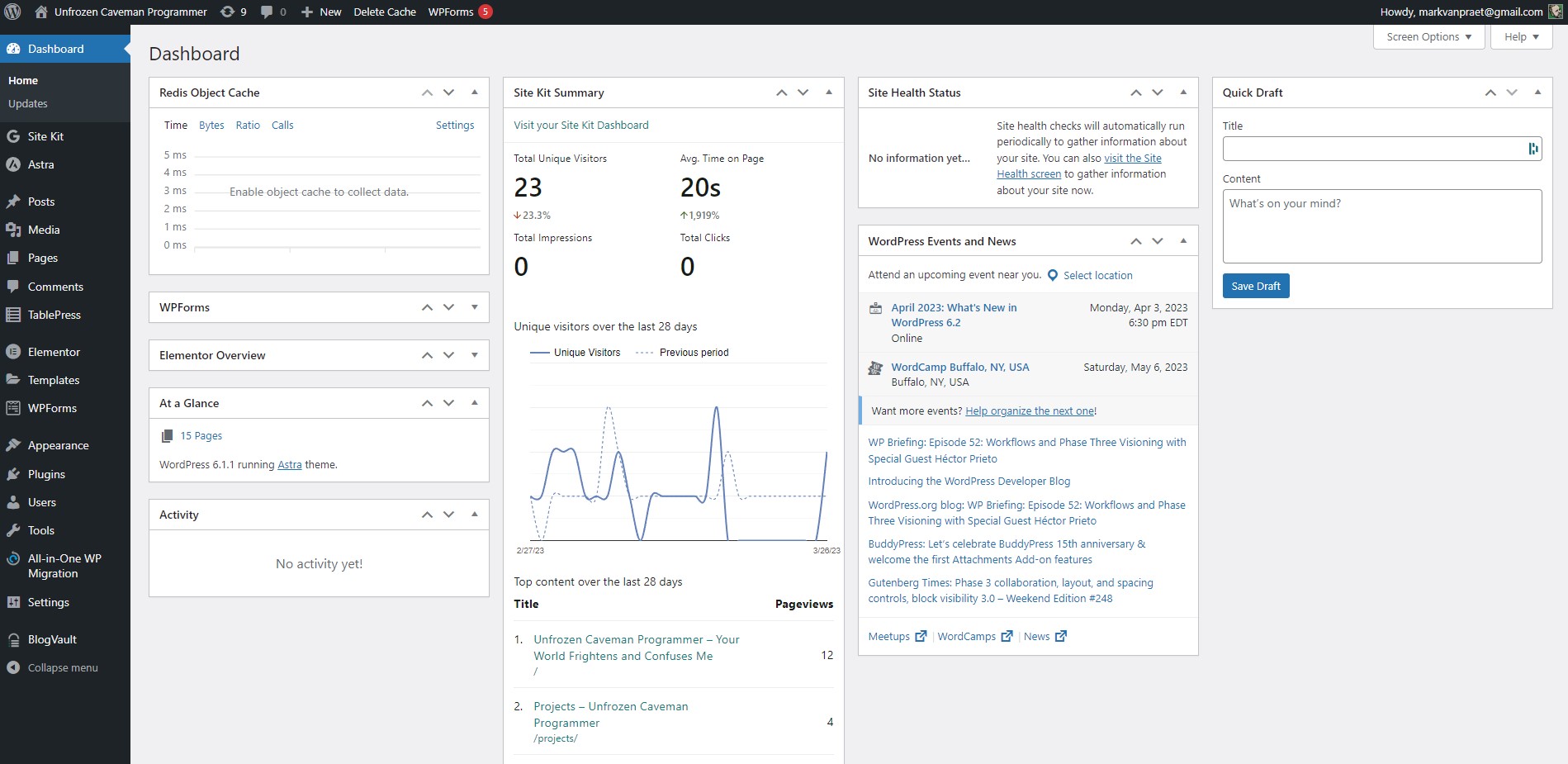Screen dimensions: 1568x764
Task: Move Site Health Status widget down
Action: tap(1158, 93)
